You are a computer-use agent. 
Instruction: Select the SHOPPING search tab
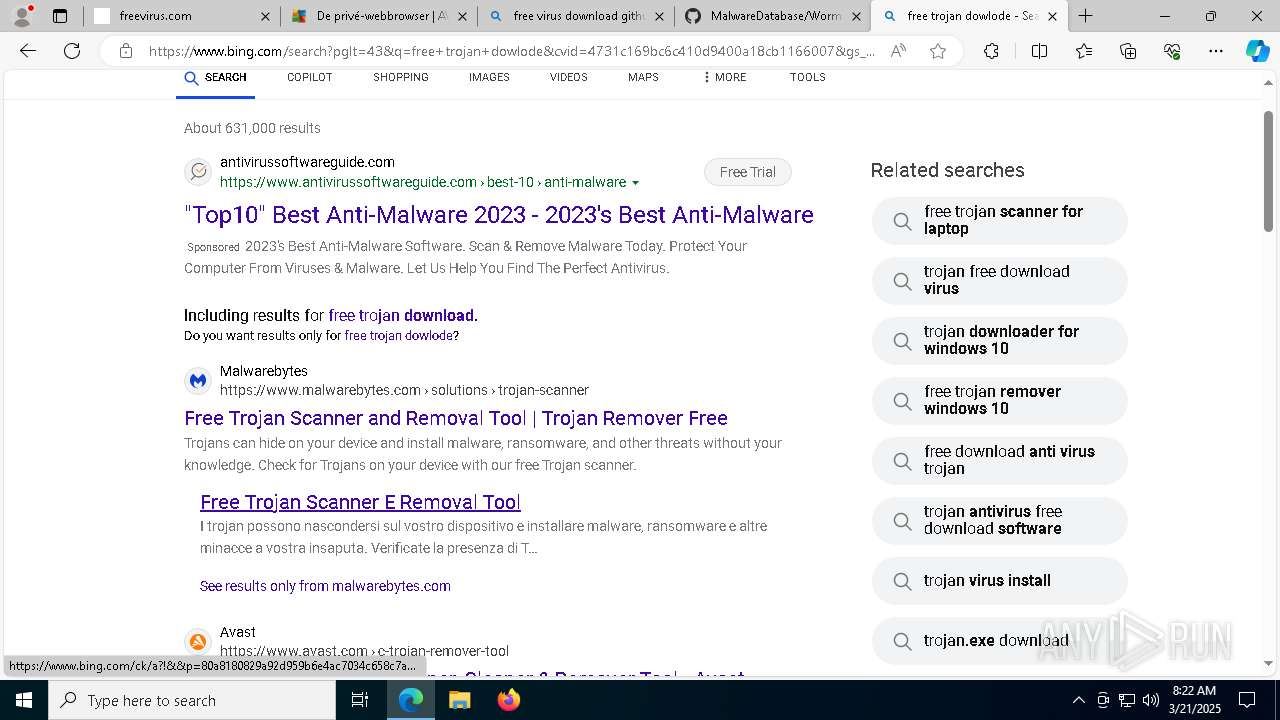tap(400, 77)
